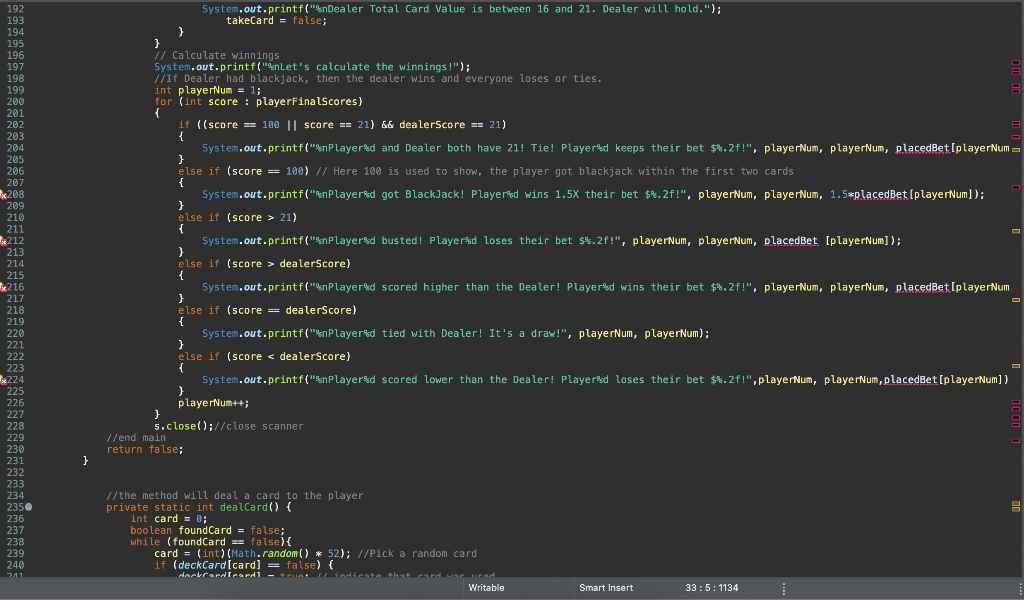Click the error marker on line 212
The height and width of the screenshot is (600, 1024).
coord(3,241)
